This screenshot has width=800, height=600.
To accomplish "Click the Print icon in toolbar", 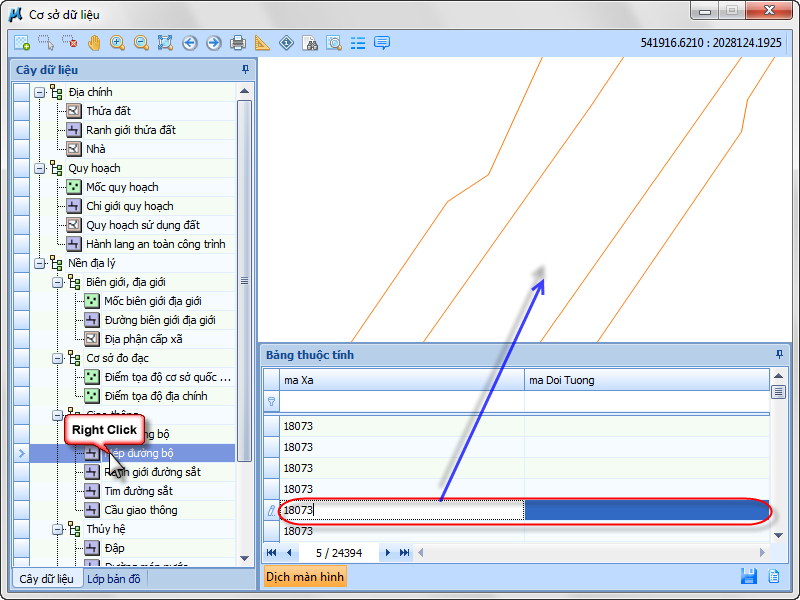I will coord(238,43).
